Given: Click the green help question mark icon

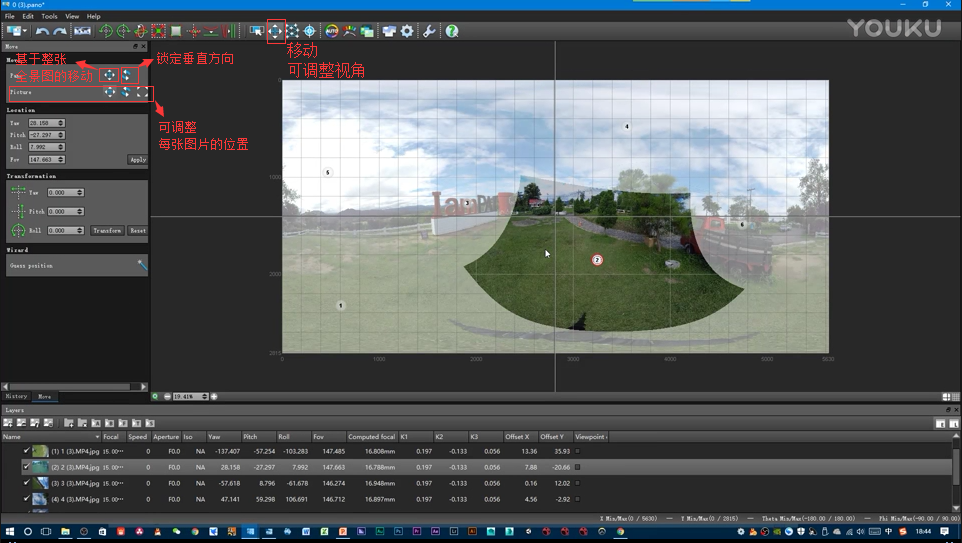Looking at the screenshot, I should (x=452, y=32).
